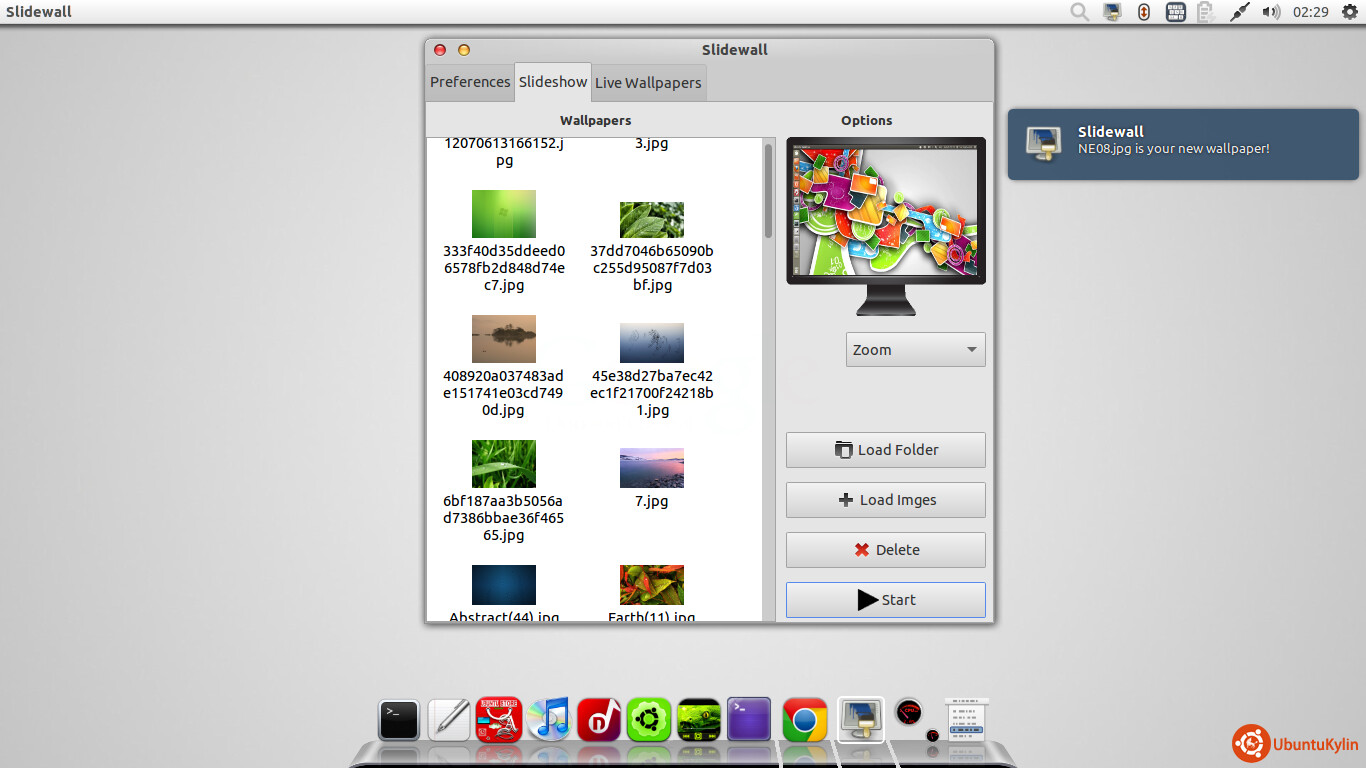The width and height of the screenshot is (1366, 768).
Task: Switch to the Preferences tab
Action: 470,82
